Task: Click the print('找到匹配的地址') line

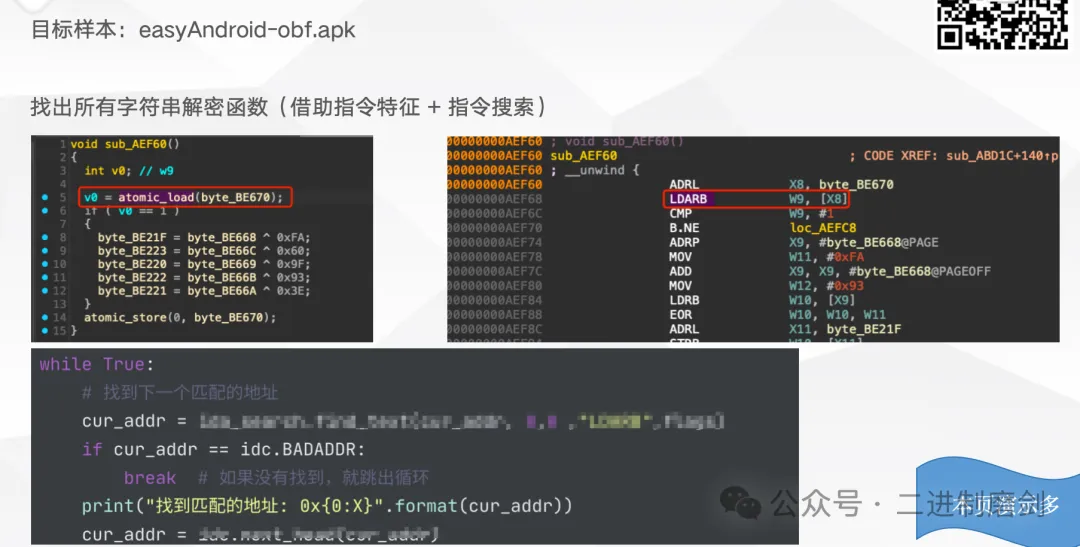Action: click(x=327, y=506)
